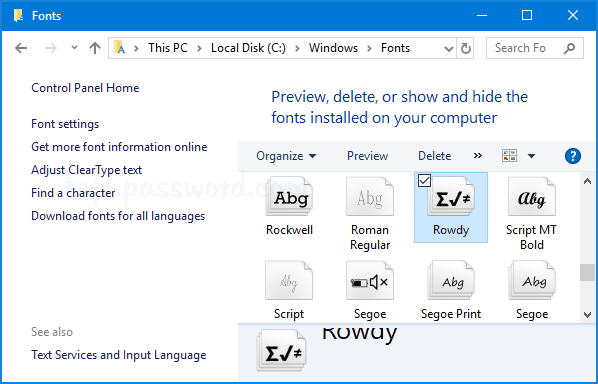Uncheck the Rowdy font checkbox

[424, 180]
